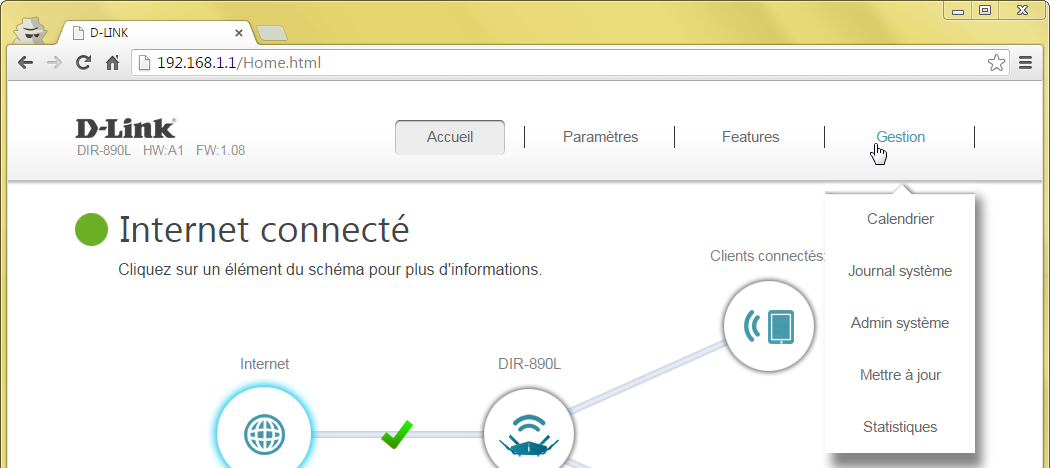Reload the router page
The width and height of the screenshot is (1050, 468).
tap(84, 63)
